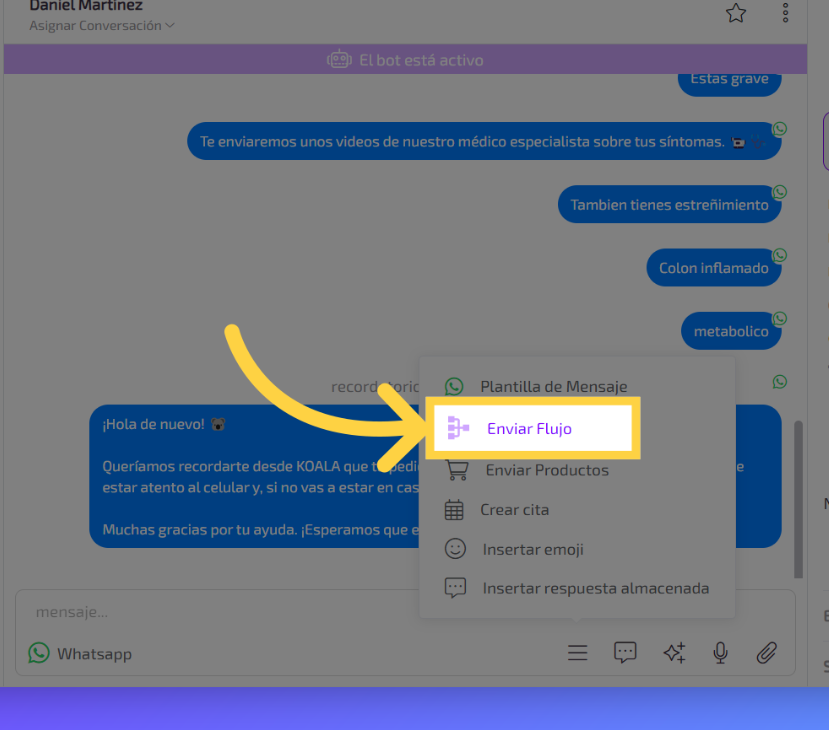The image size is (829, 730).
Task: Attach a file using the paperclip
Action: point(766,653)
